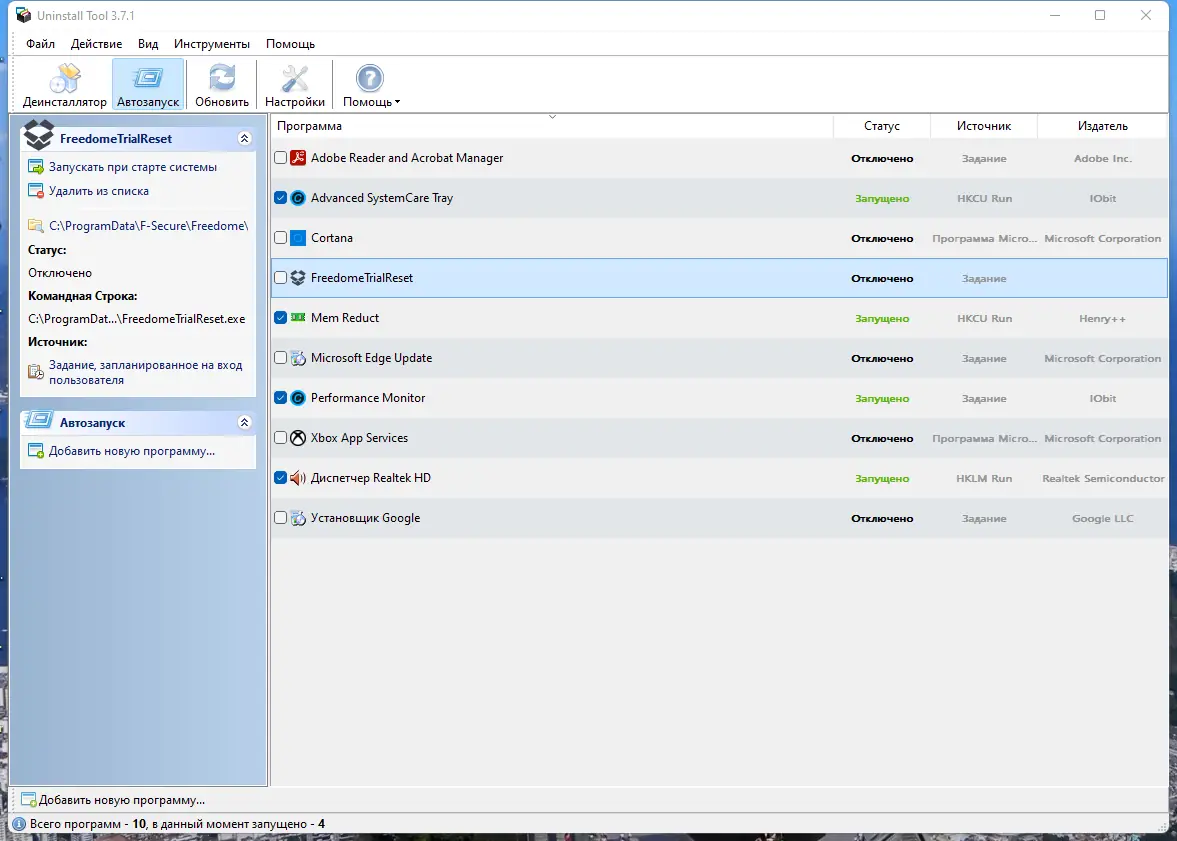This screenshot has height=841, width=1177.
Task: Enable the Microsoft Edge Update checkbox
Action: click(280, 358)
